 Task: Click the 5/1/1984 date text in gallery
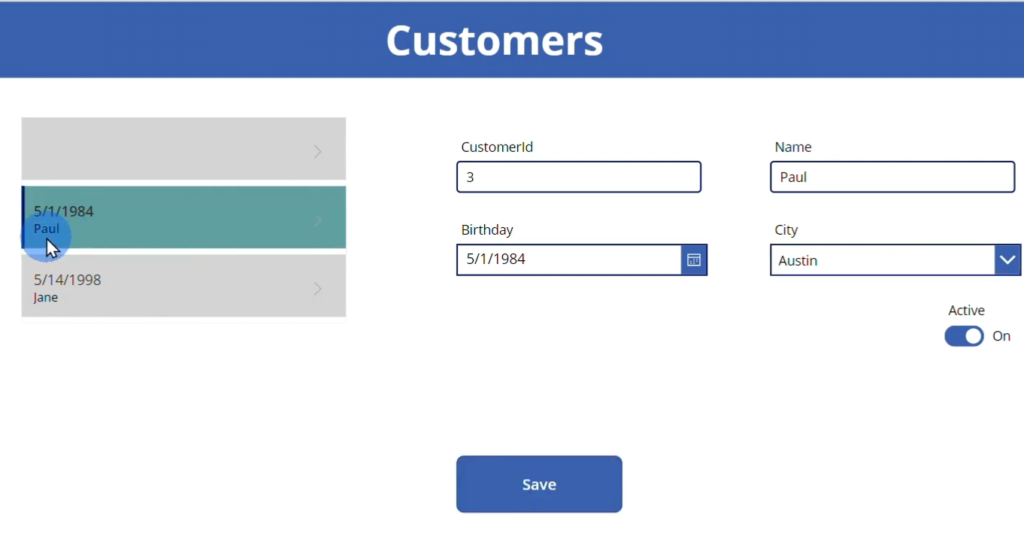pyautogui.click(x=63, y=212)
